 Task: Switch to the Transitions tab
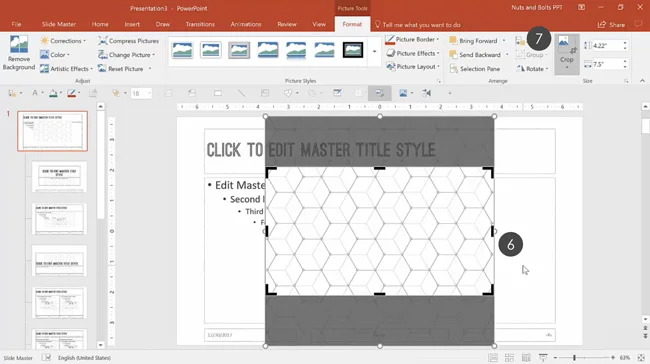(200, 24)
